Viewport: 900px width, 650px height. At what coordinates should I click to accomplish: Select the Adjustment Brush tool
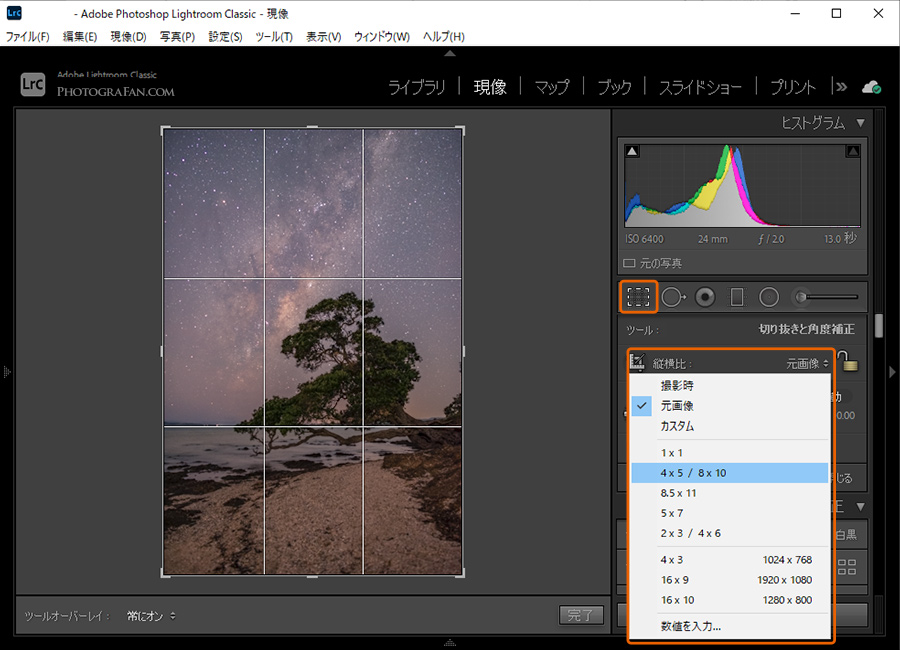click(825, 297)
